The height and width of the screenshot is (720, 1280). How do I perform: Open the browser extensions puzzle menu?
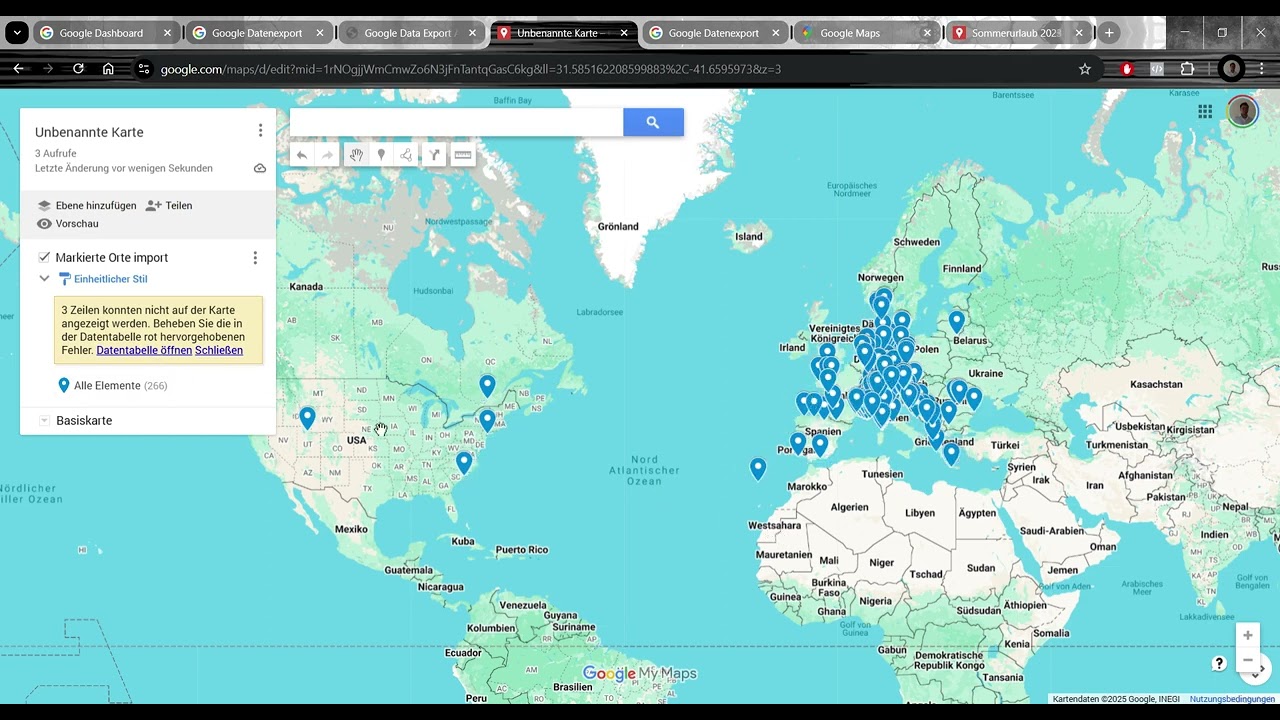[x=1187, y=69]
